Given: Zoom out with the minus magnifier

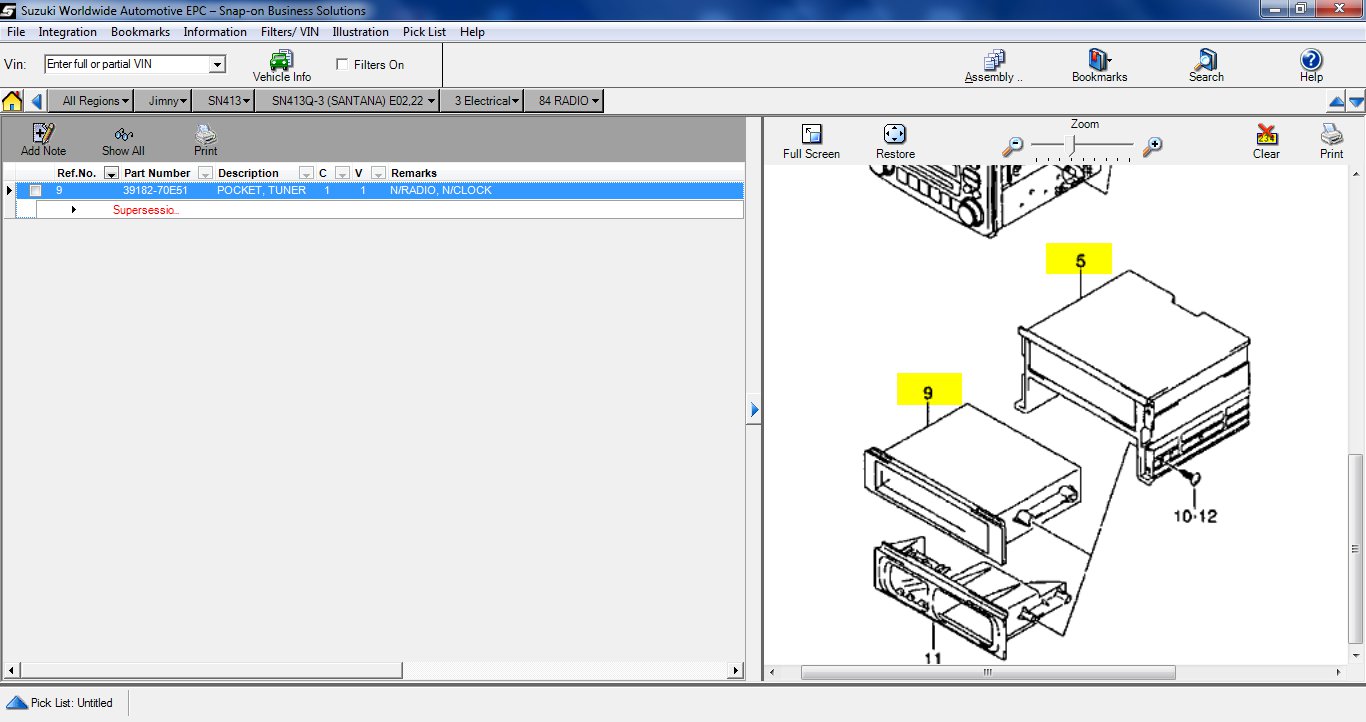Looking at the screenshot, I should tap(1013, 146).
